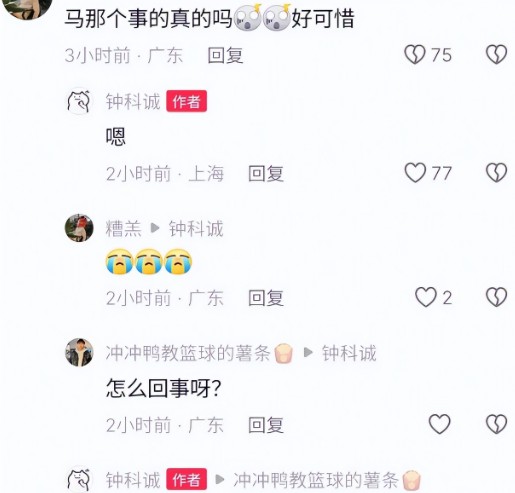The width and height of the screenshot is (515, 493).
Task: Dislike the '怎么回事呀?' comment
Action: pyautogui.click(x=496, y=424)
